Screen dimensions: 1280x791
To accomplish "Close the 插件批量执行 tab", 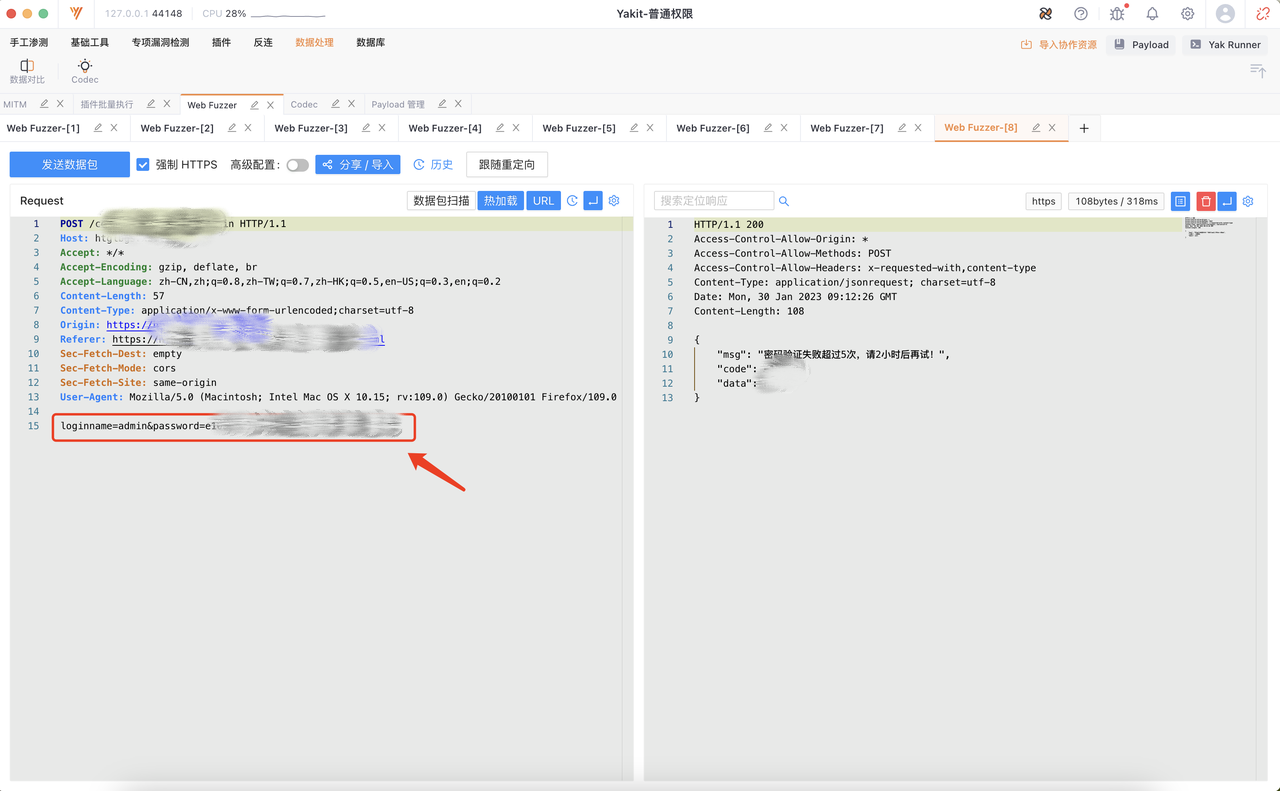I will [167, 104].
